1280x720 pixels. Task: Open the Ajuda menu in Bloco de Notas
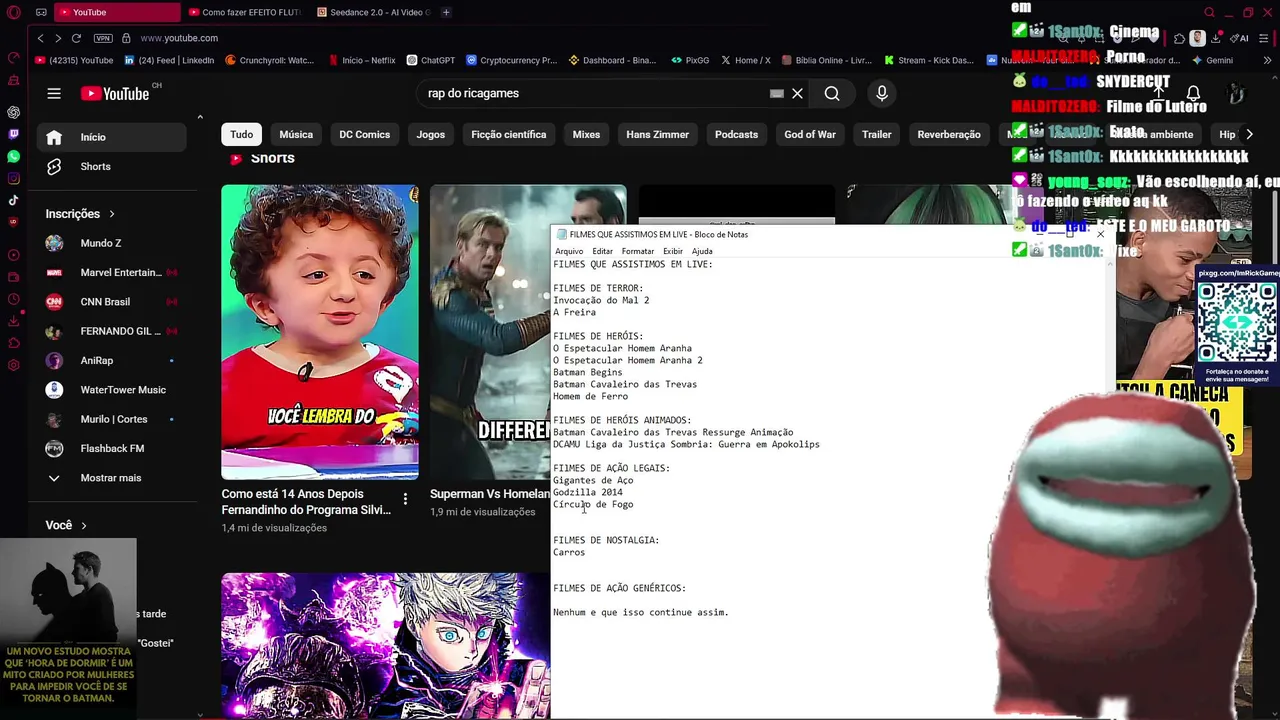[702, 251]
